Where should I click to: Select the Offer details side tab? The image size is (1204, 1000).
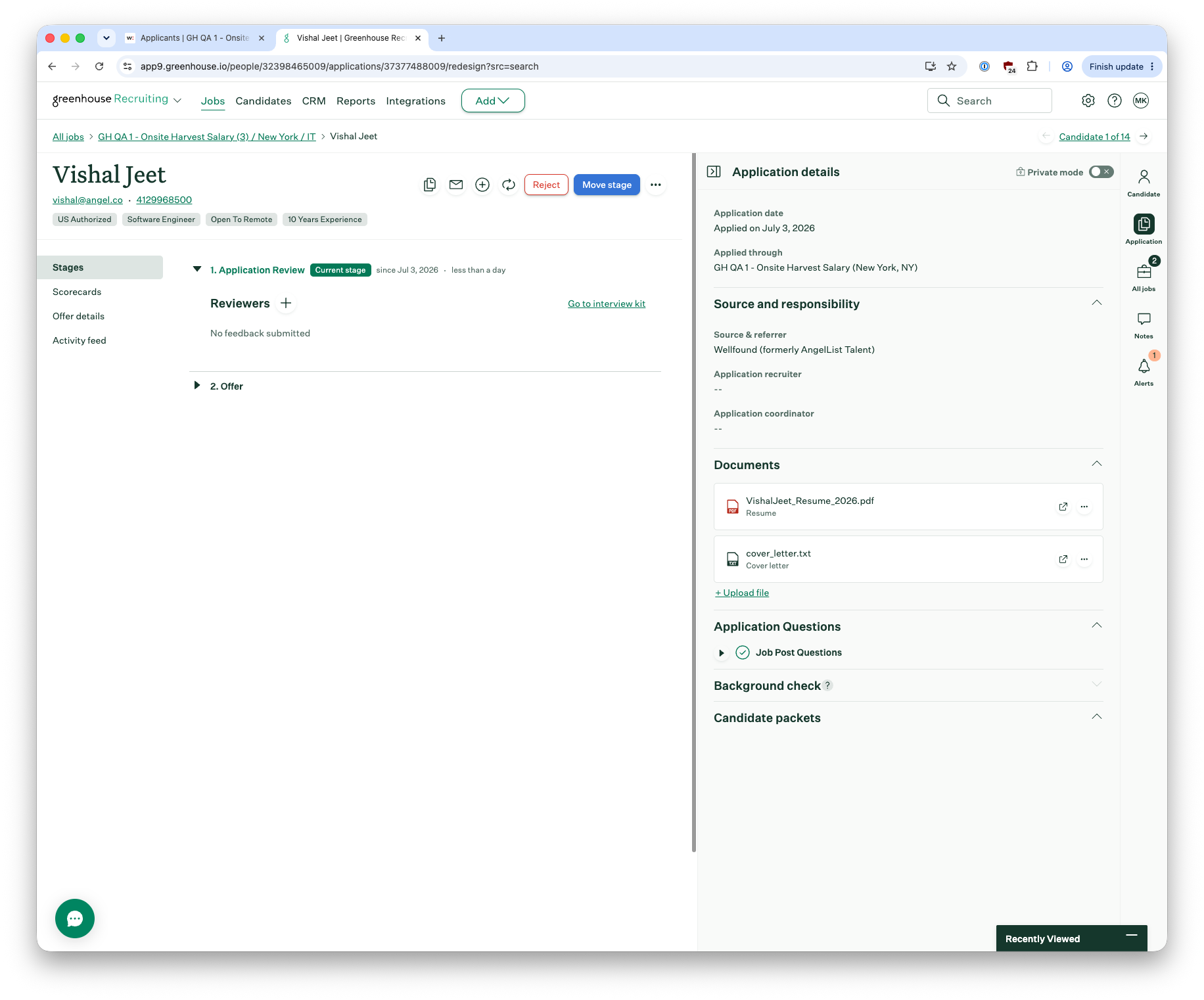tap(78, 316)
